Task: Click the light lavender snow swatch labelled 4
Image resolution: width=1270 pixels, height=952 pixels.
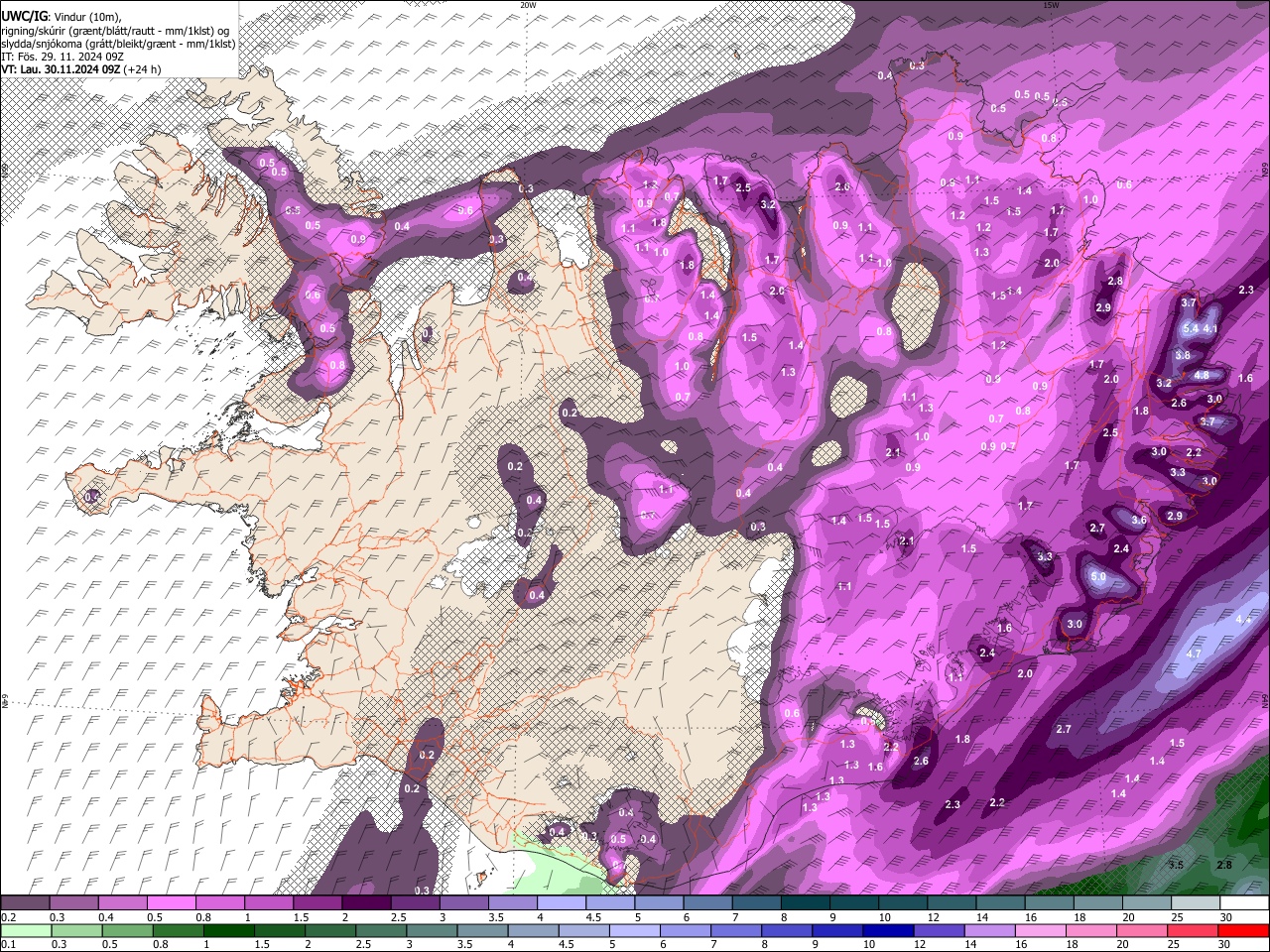Action: tap(560, 903)
